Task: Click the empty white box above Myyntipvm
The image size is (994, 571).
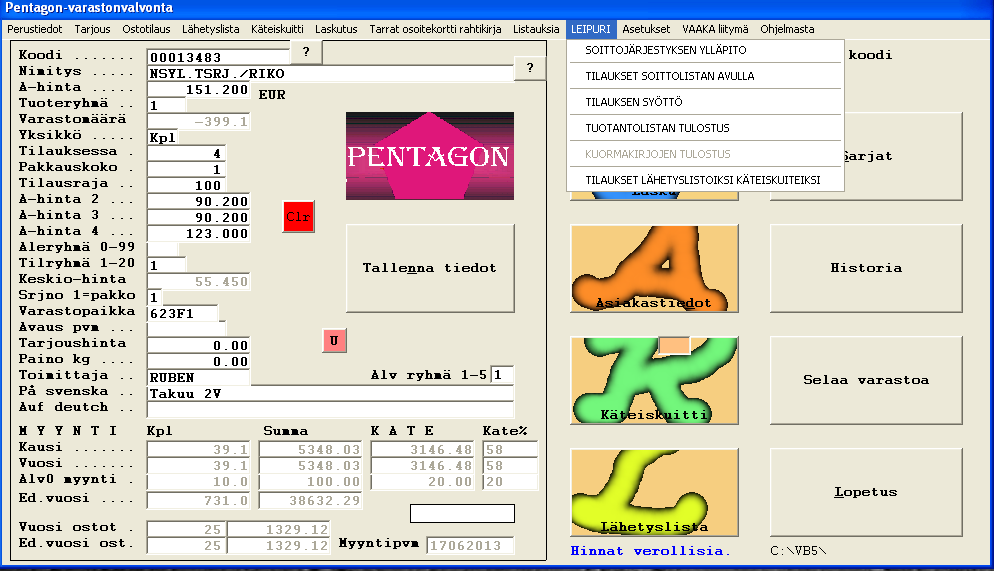Action: pos(462,513)
